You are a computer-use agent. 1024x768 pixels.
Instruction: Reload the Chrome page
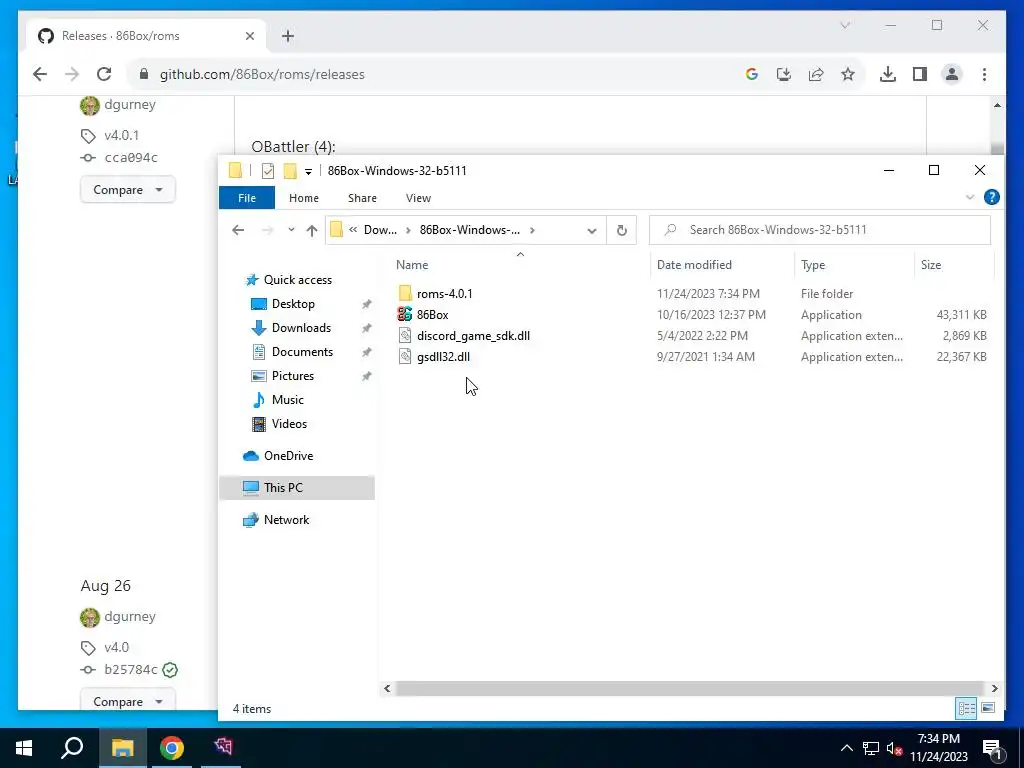coord(104,74)
